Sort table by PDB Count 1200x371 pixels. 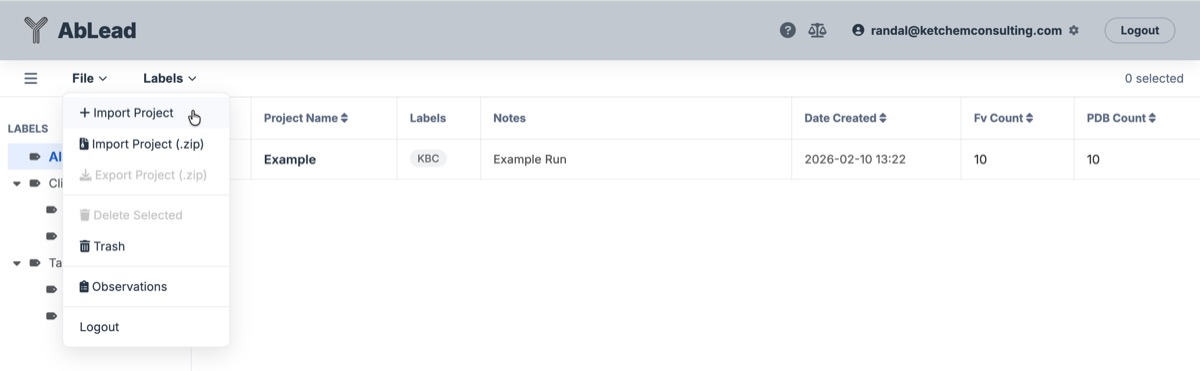pyautogui.click(x=1121, y=118)
